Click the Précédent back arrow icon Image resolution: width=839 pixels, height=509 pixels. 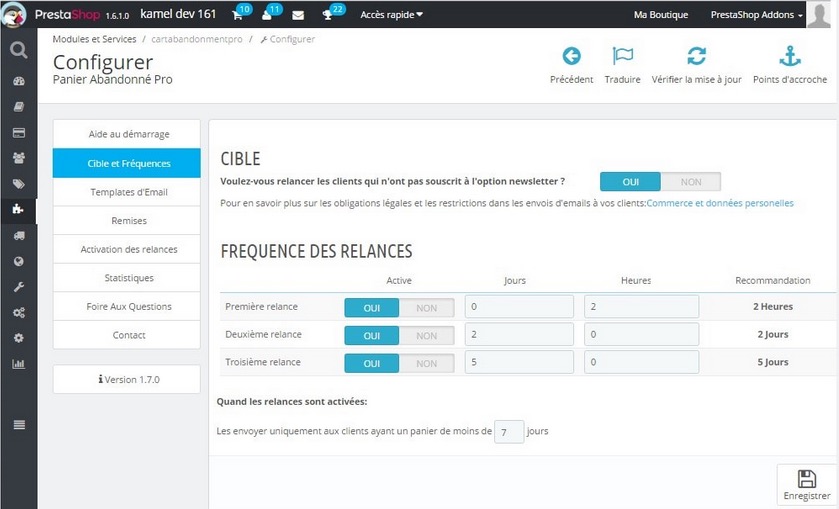pyautogui.click(x=571, y=57)
